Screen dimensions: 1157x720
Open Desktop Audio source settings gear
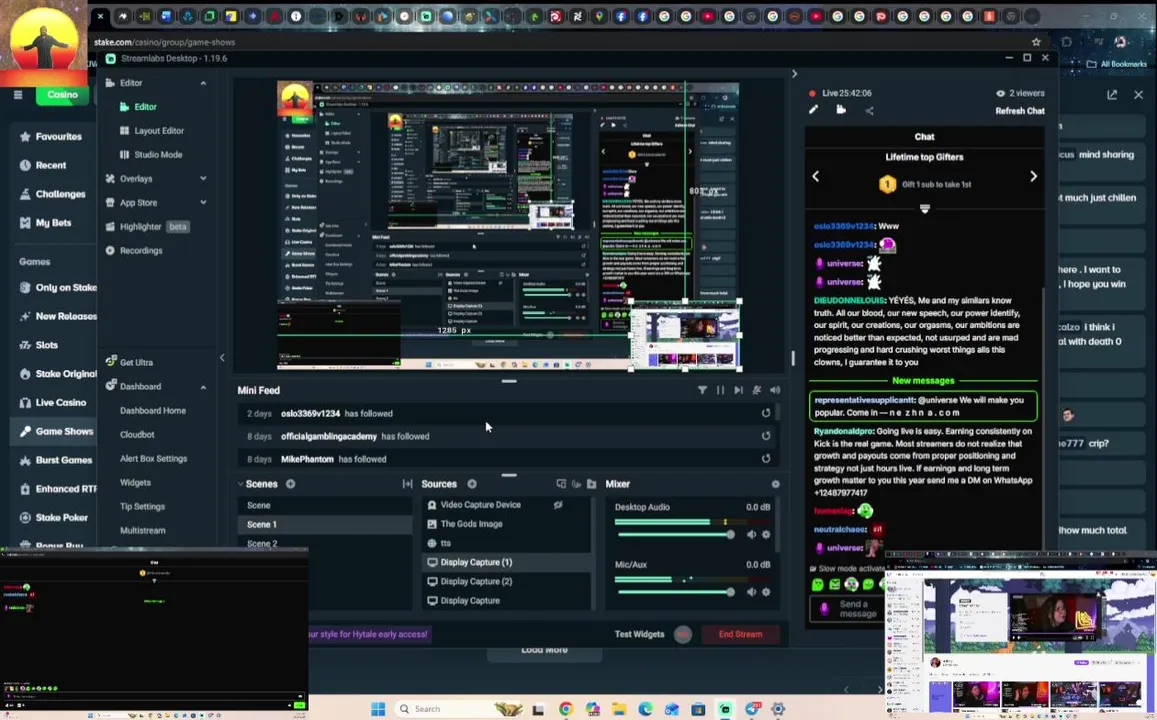[766, 535]
